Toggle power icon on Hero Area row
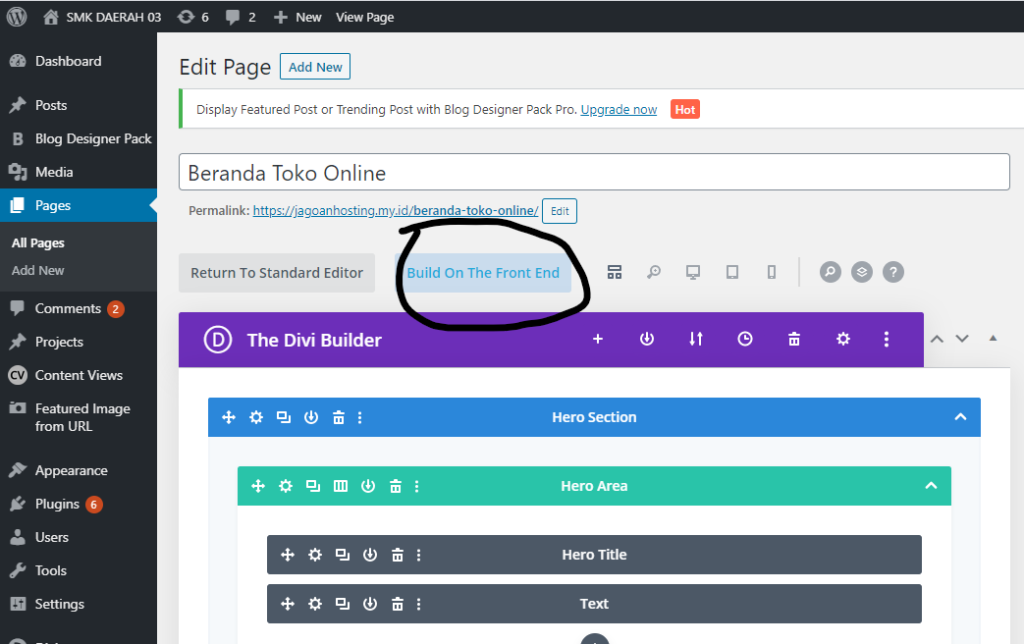The width and height of the screenshot is (1024, 644). tap(368, 486)
